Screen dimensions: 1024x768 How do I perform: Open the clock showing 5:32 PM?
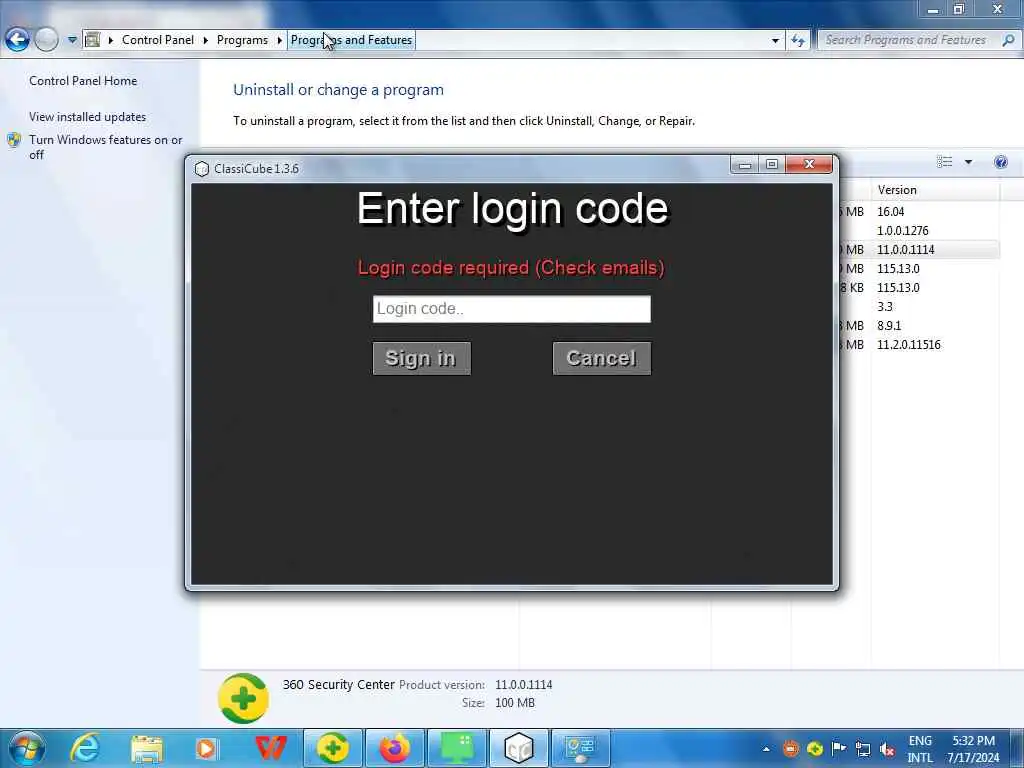tap(973, 749)
